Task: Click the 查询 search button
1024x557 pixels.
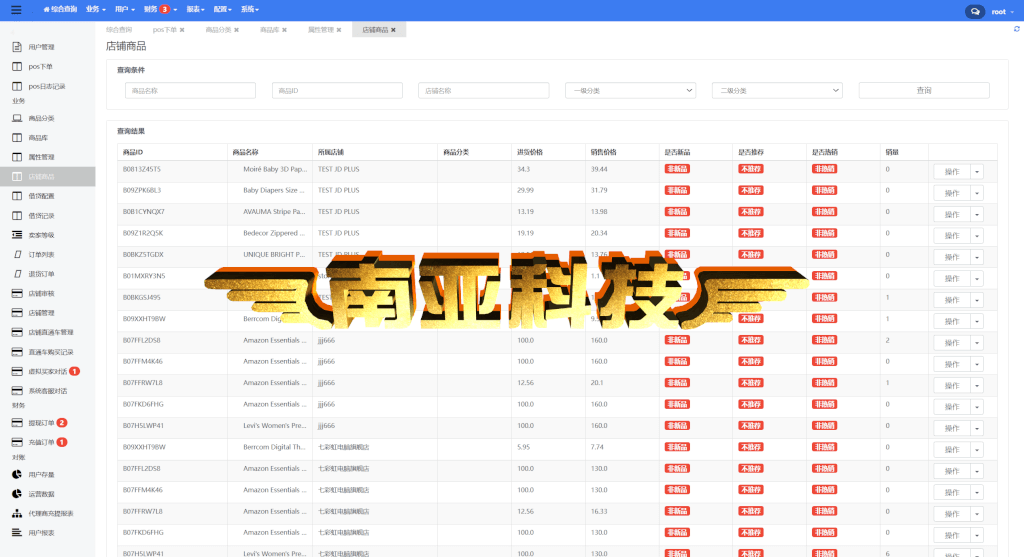Action: [x=924, y=91]
